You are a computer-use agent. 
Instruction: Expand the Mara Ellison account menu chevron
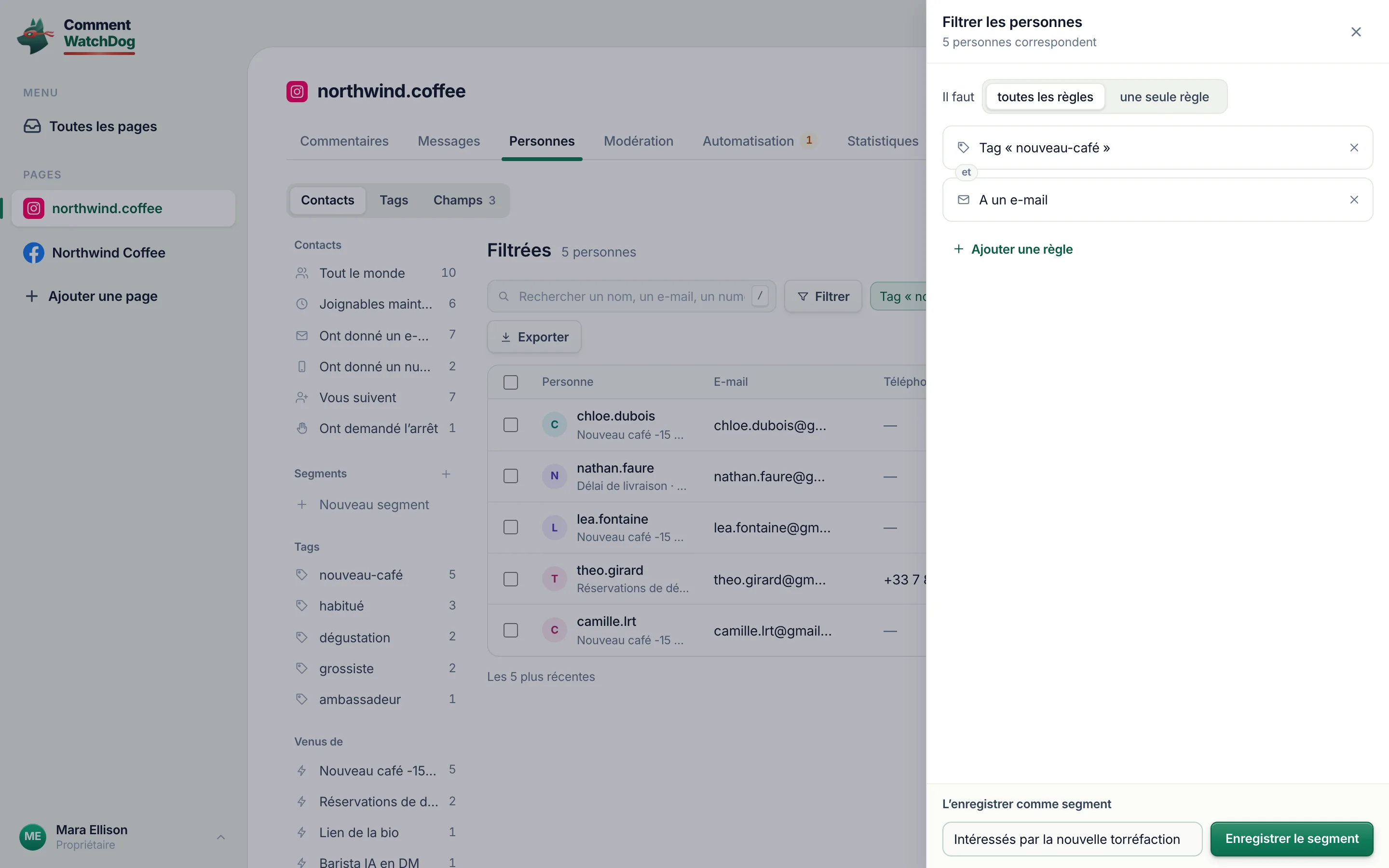(221, 837)
